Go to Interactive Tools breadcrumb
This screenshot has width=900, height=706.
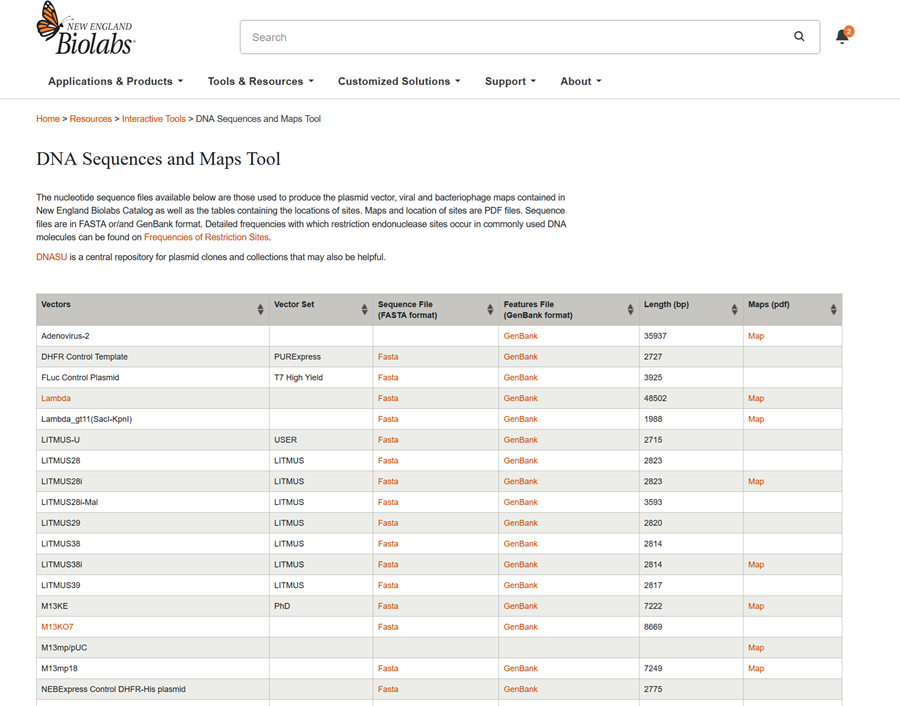click(x=153, y=119)
